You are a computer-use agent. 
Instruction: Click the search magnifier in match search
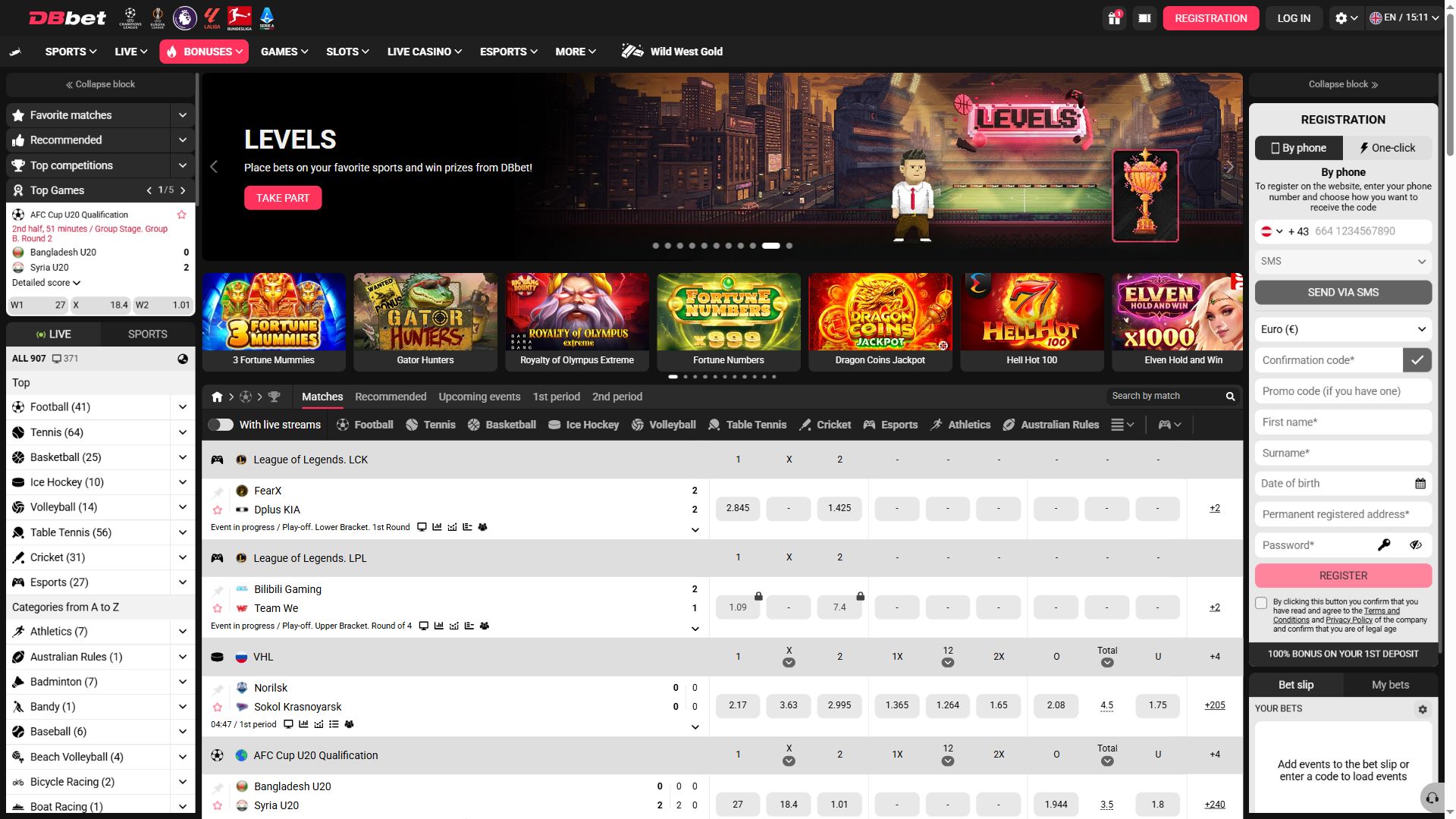(x=1230, y=396)
